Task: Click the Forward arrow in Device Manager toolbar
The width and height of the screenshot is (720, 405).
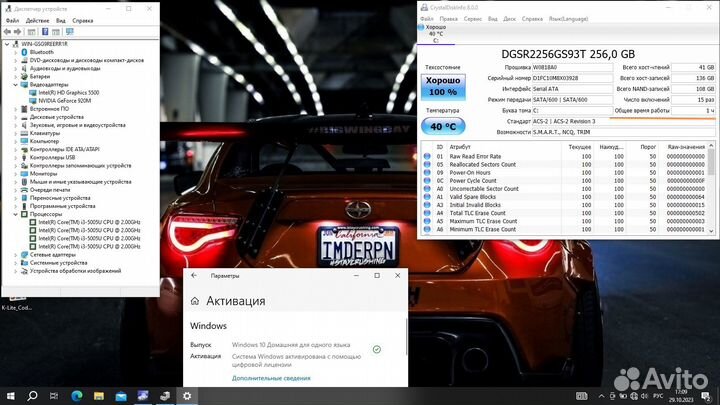Action: [17, 32]
